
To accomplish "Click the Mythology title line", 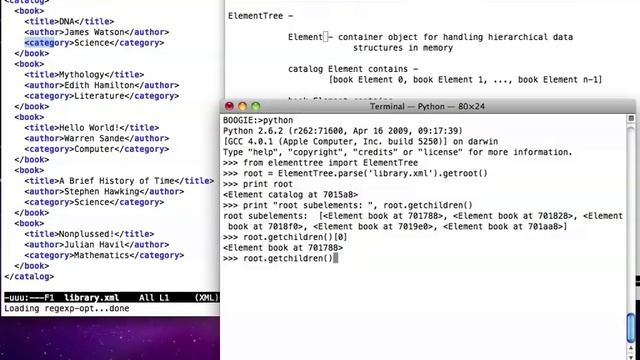I will (84, 74).
